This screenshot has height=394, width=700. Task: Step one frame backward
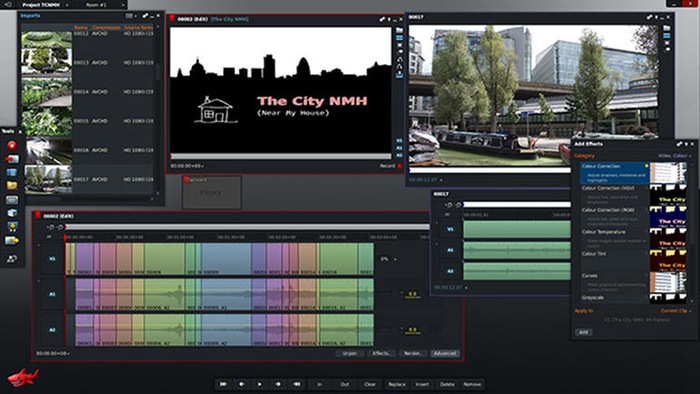[x=242, y=384]
